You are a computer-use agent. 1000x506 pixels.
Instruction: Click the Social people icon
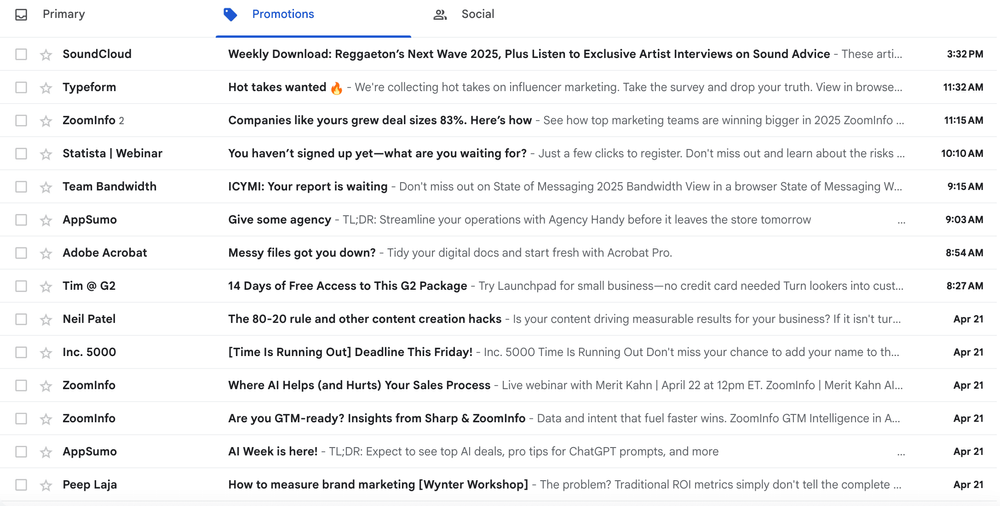point(440,15)
